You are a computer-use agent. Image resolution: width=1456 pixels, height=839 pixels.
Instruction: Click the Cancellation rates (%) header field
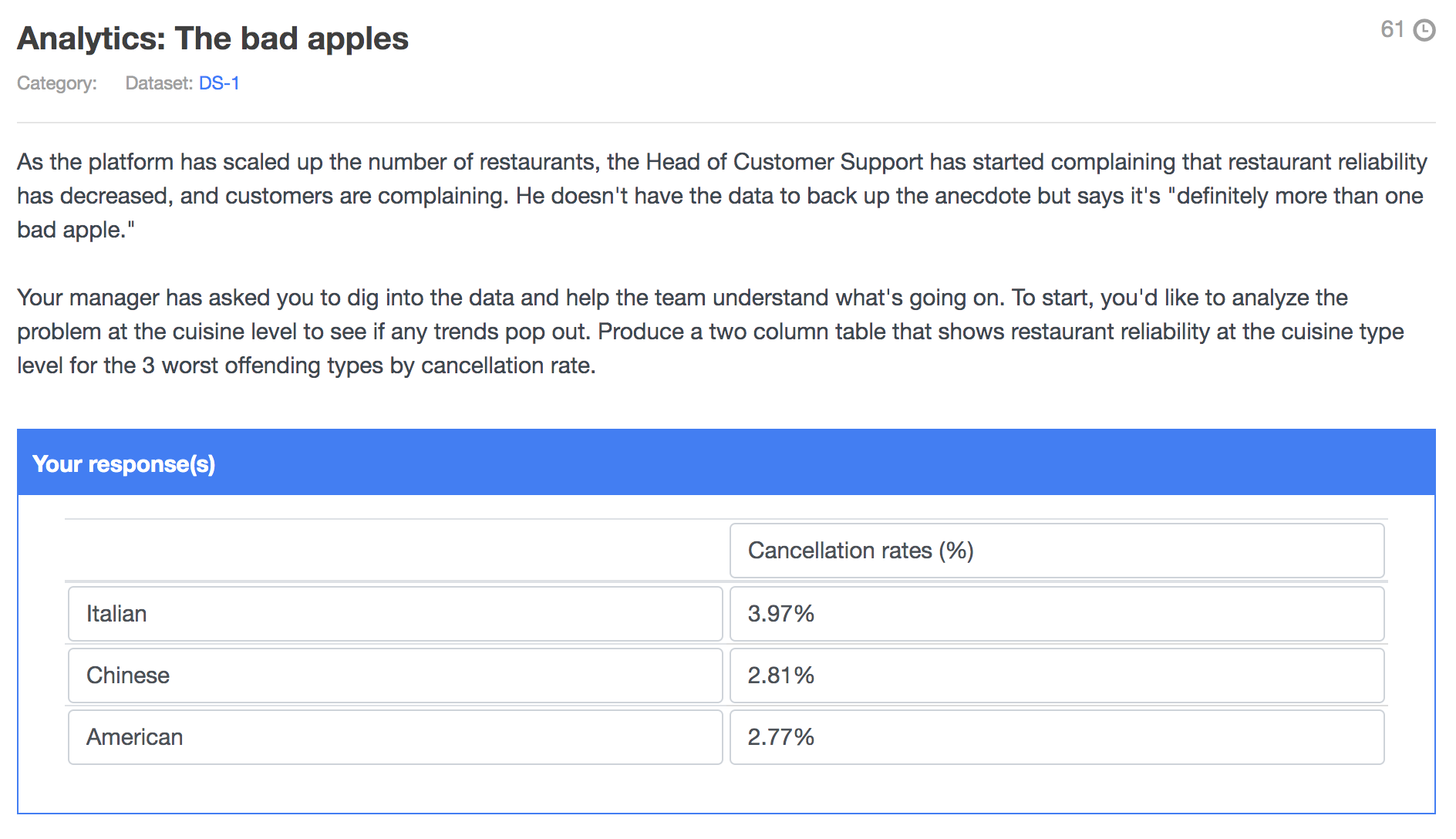click(x=1057, y=551)
